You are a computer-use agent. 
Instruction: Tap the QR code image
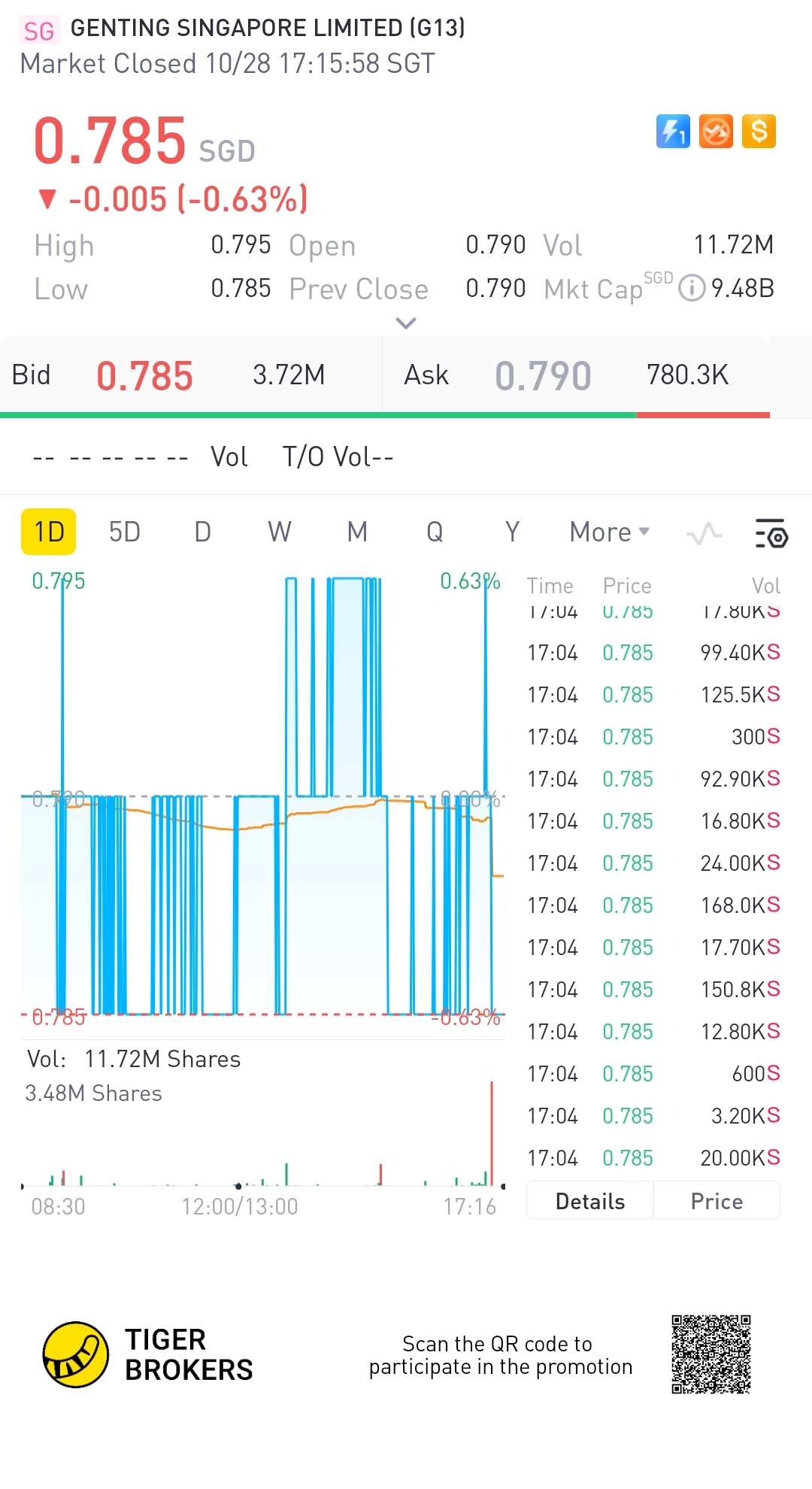click(711, 1354)
